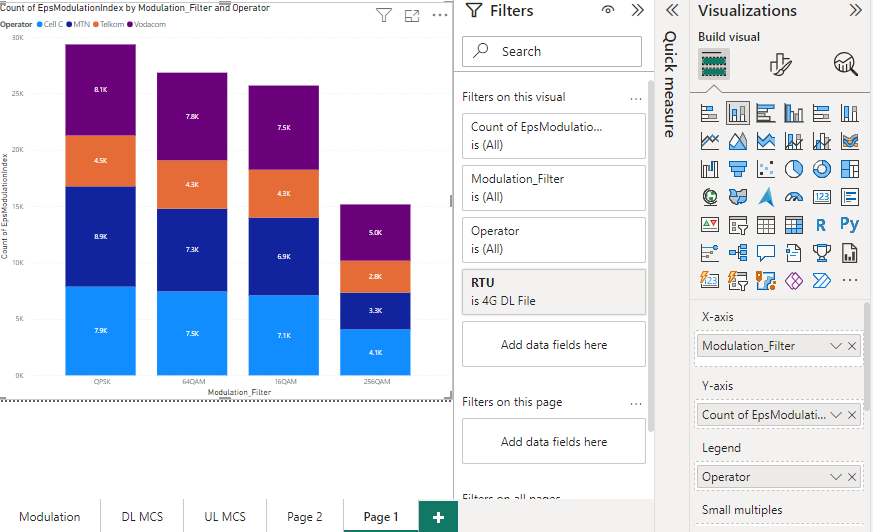
Task: Add a Map globe visual
Action: (x=709, y=196)
